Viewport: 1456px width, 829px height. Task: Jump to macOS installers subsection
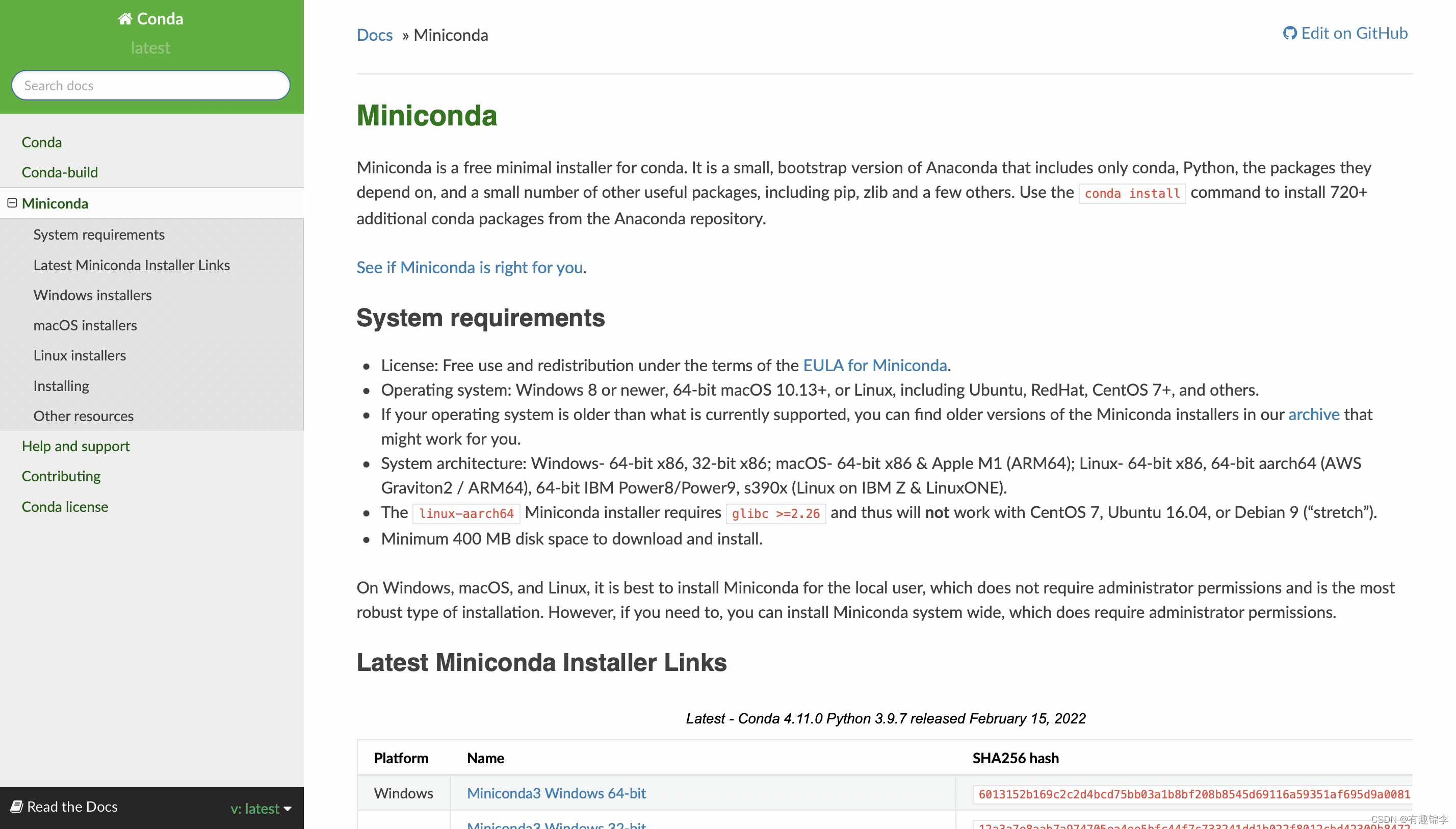click(x=85, y=325)
